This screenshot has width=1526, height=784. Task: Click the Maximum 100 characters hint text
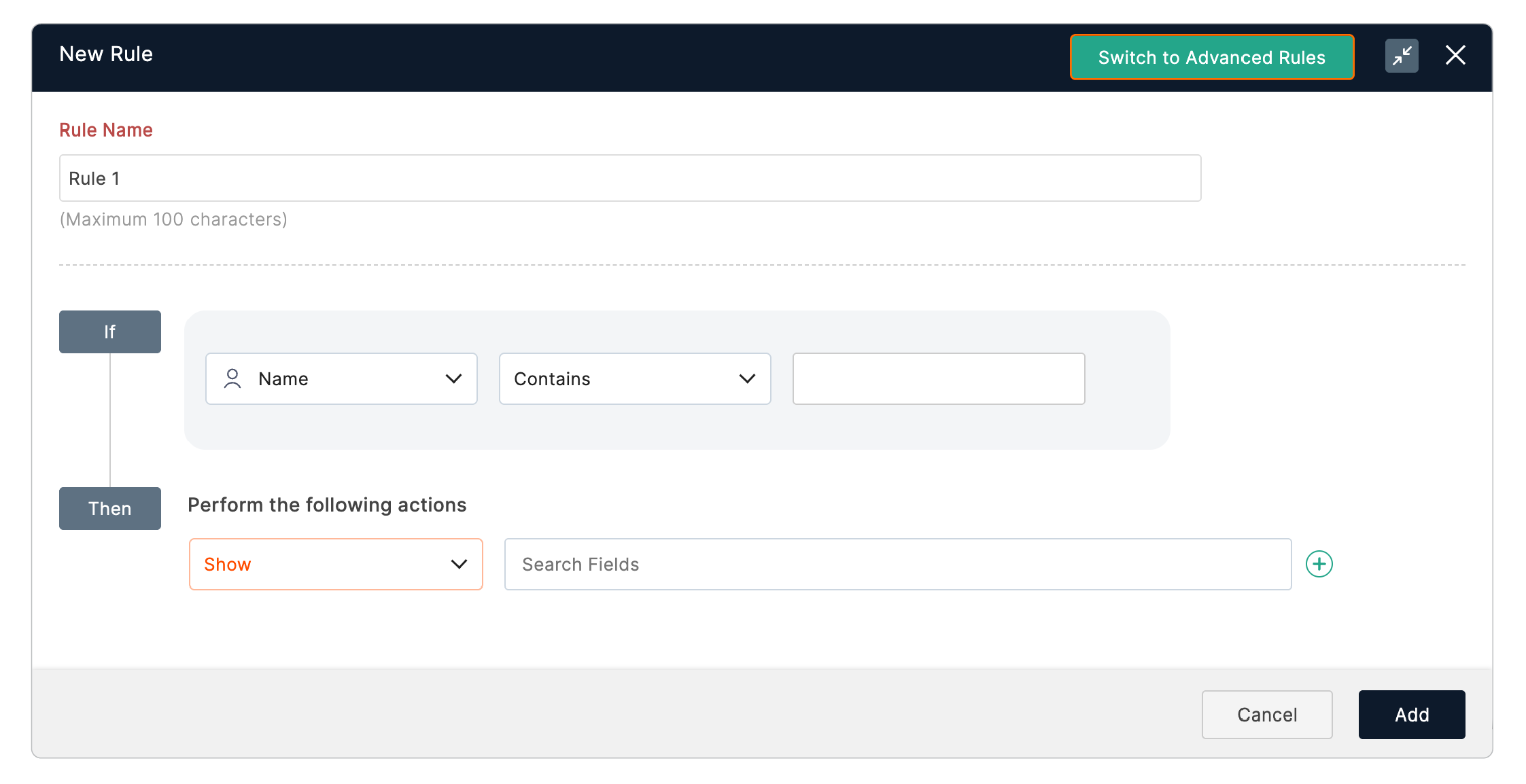click(x=173, y=219)
